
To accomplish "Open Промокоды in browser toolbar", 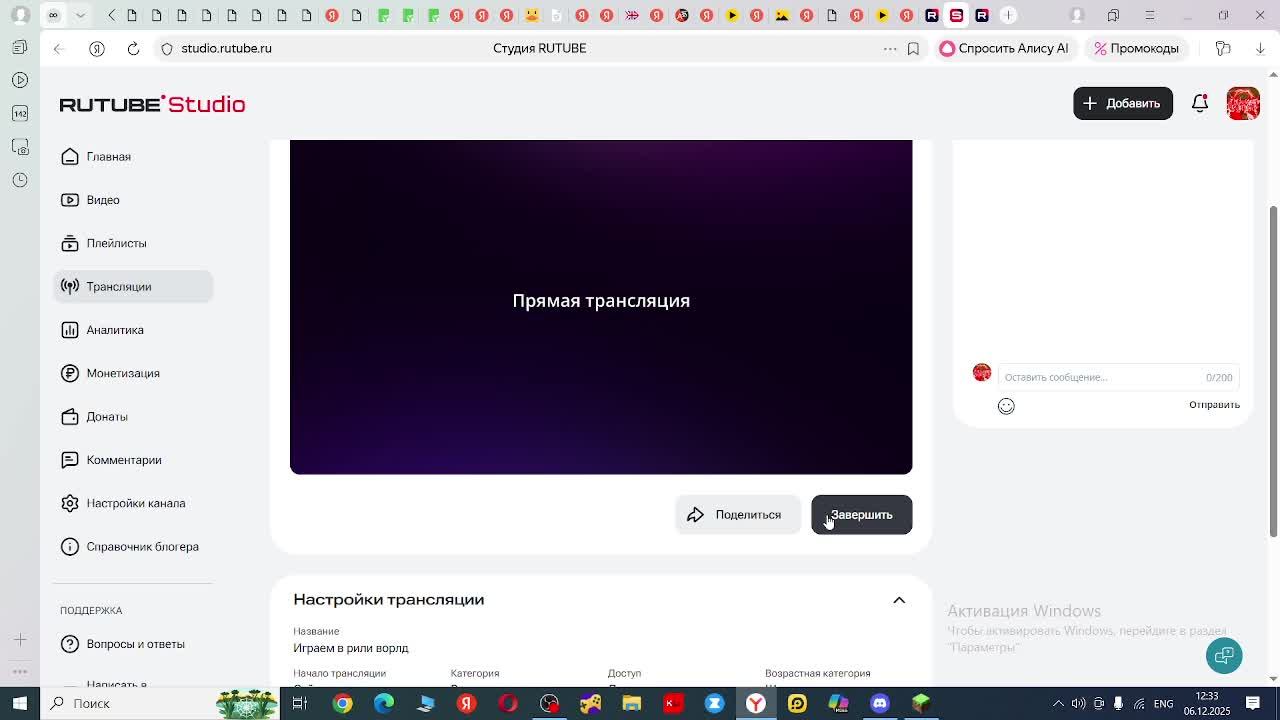I will click(x=1136, y=48).
